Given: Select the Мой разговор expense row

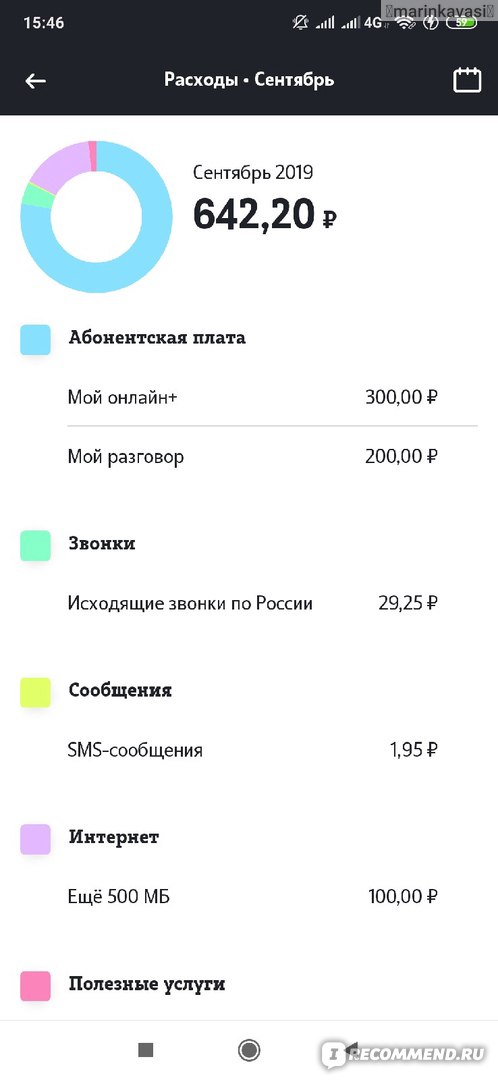Looking at the screenshot, I should [x=272, y=457].
